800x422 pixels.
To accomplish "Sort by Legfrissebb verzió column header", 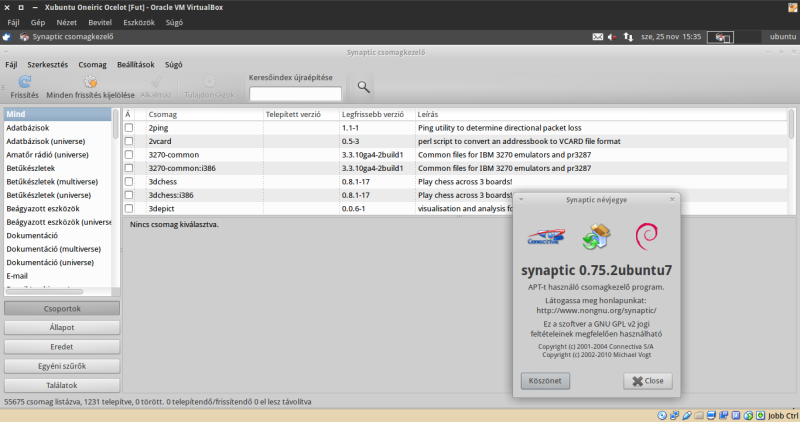I will point(377,114).
